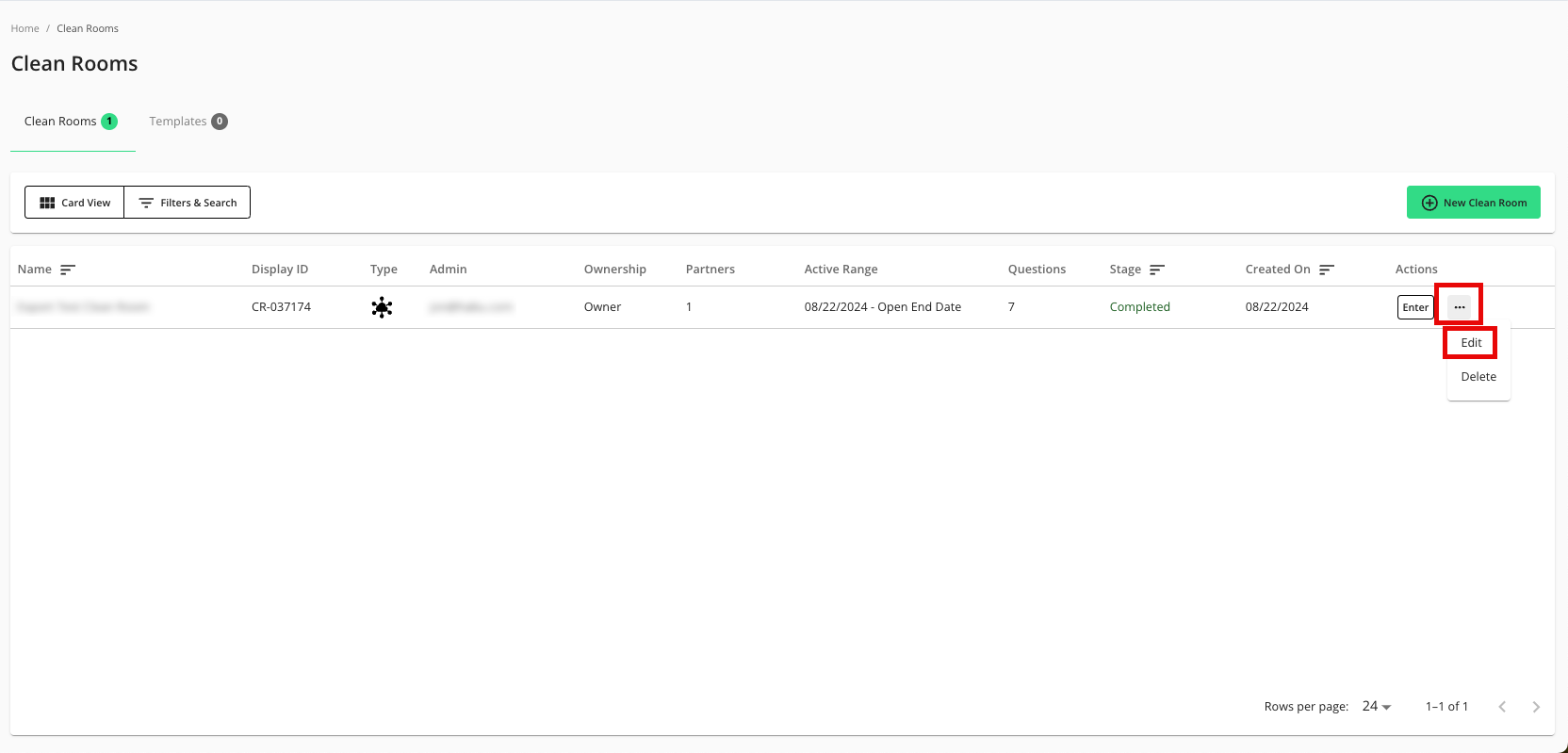Navigate to Home via breadcrumb

25,28
